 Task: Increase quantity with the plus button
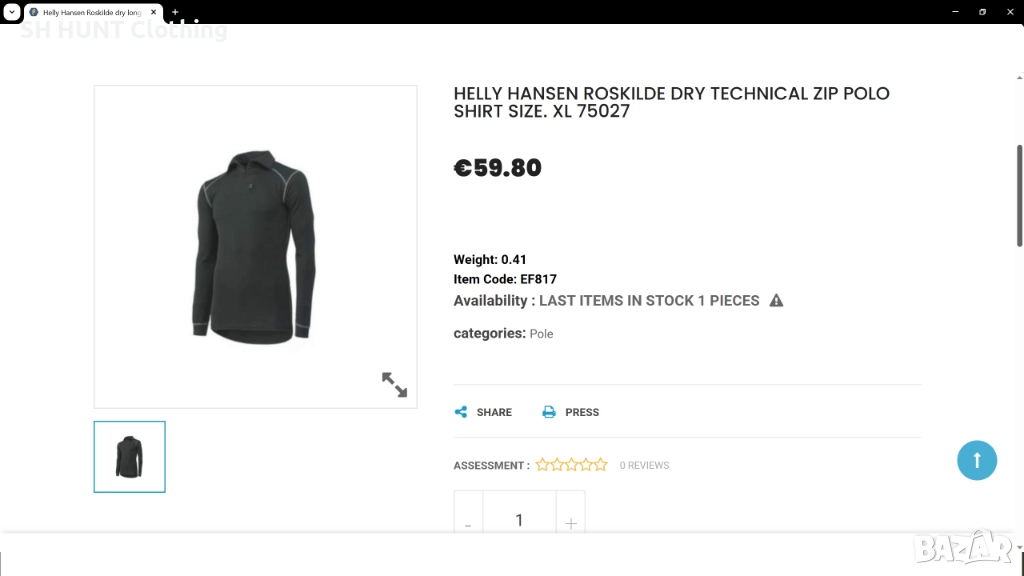click(570, 522)
